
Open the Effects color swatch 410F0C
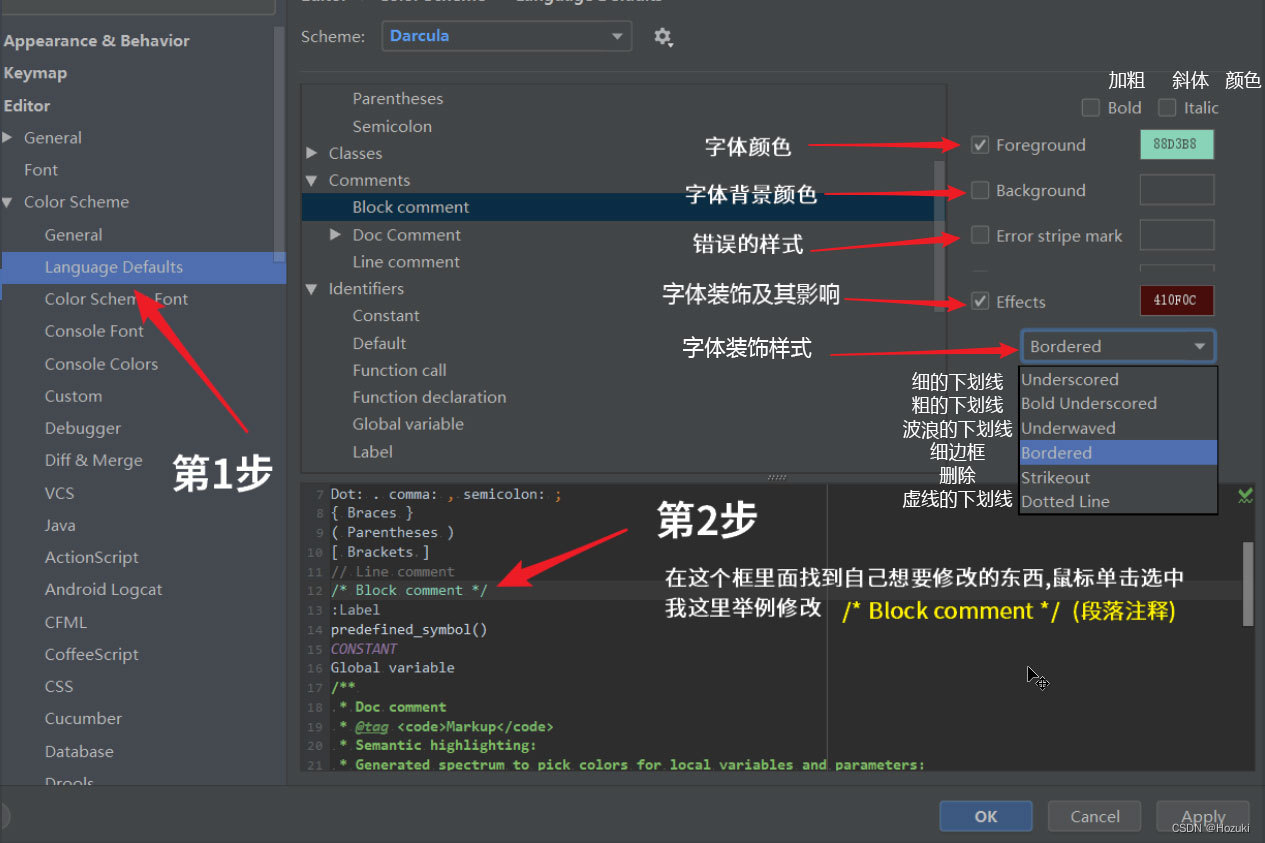click(x=1177, y=301)
